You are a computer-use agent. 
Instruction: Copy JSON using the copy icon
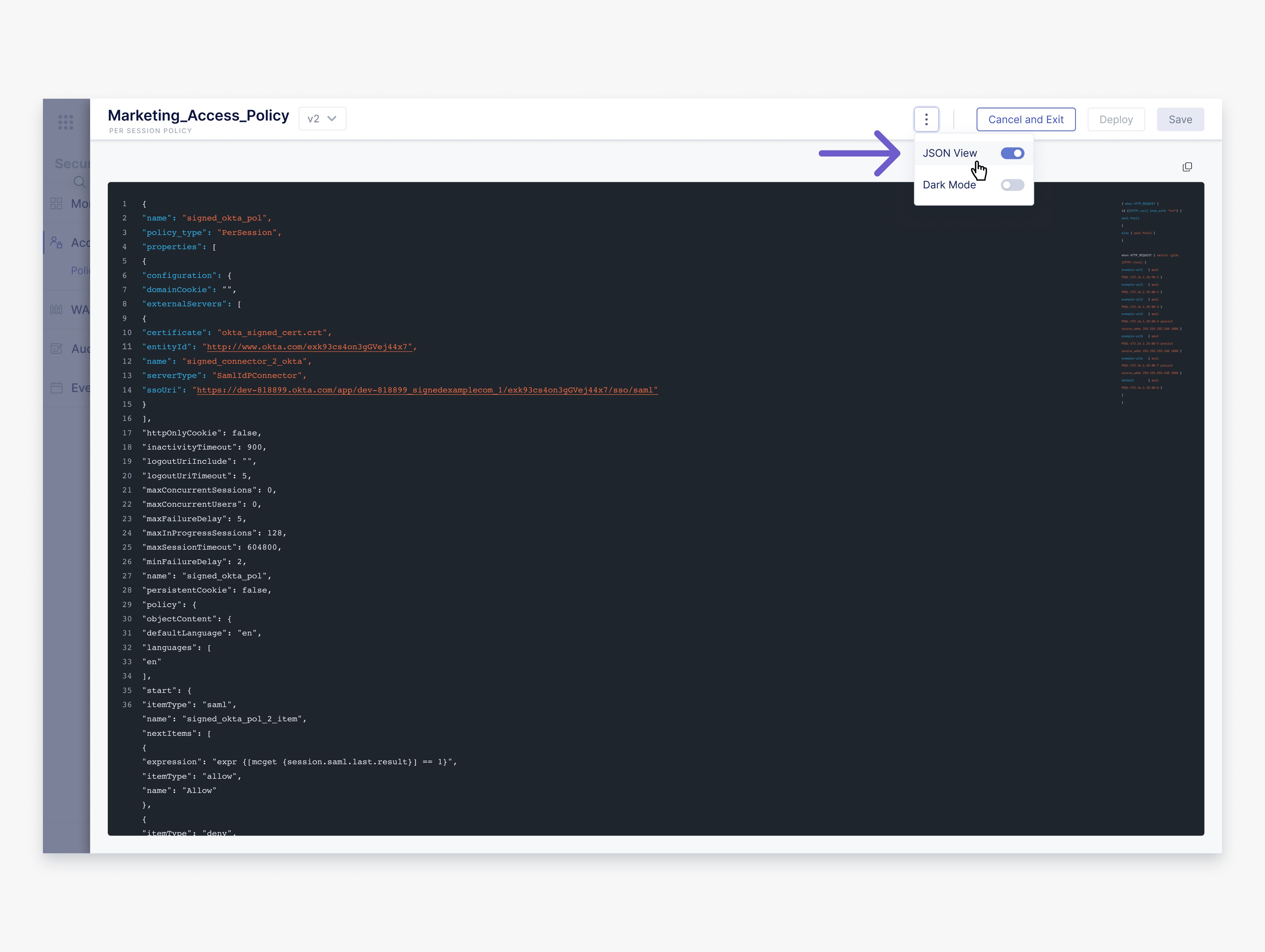click(x=1187, y=167)
